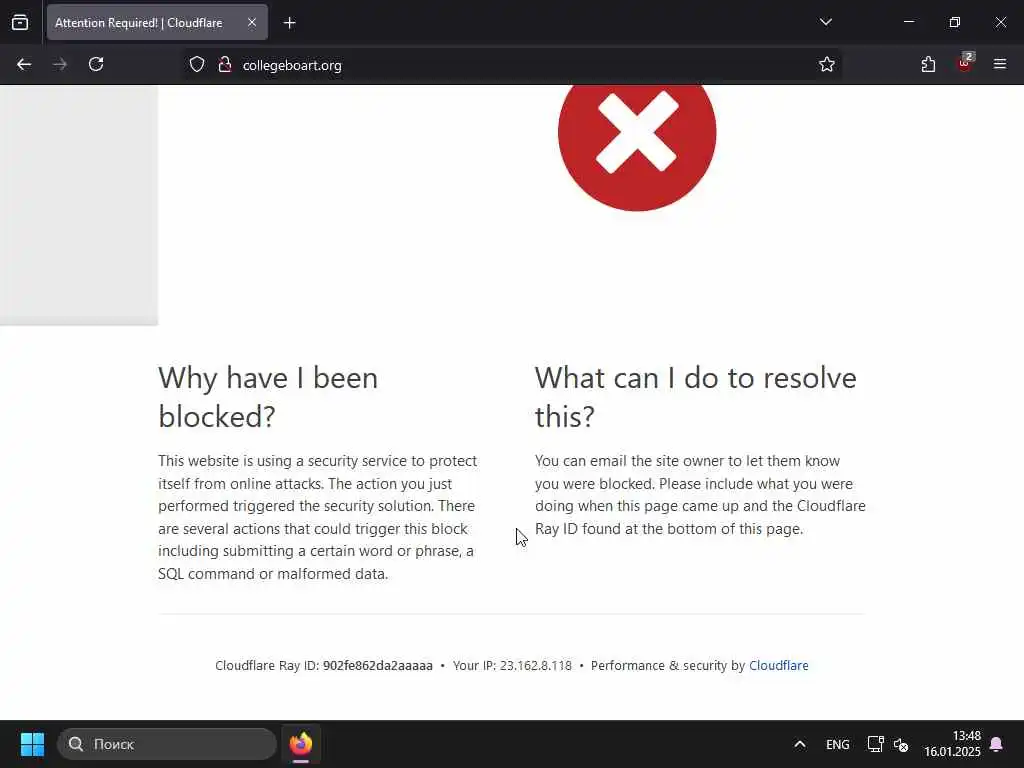The image size is (1024, 768).
Task: Open the Extensions puzzle icon
Action: (x=928, y=65)
